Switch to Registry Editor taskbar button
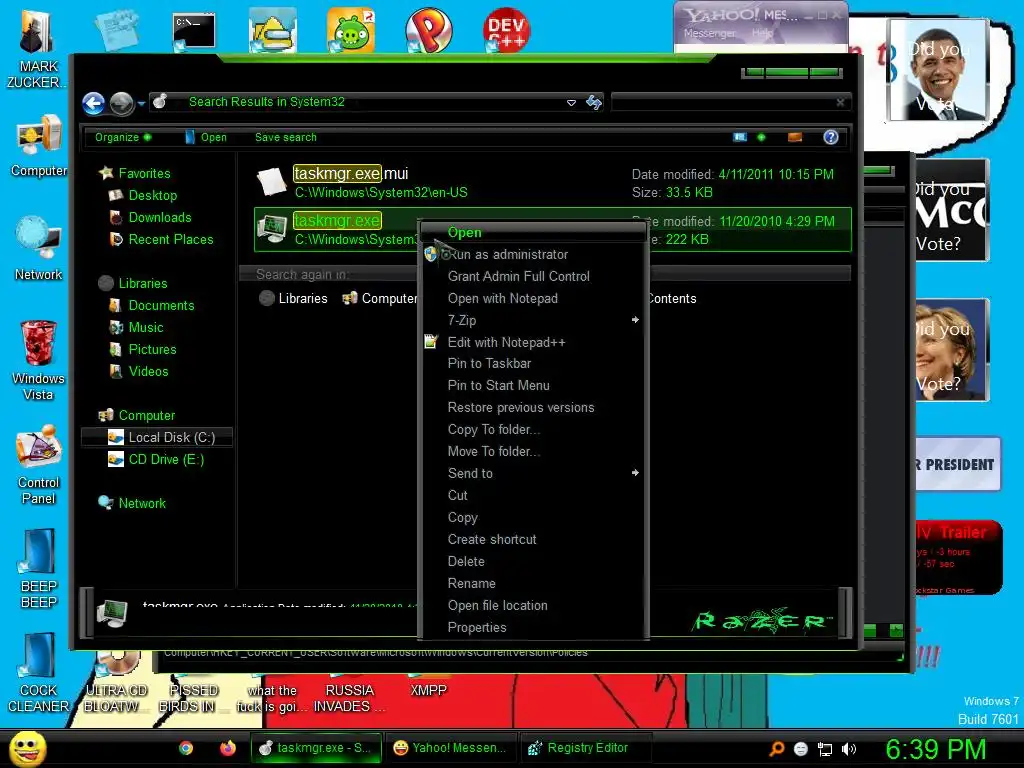This screenshot has width=1024, height=768. point(585,748)
